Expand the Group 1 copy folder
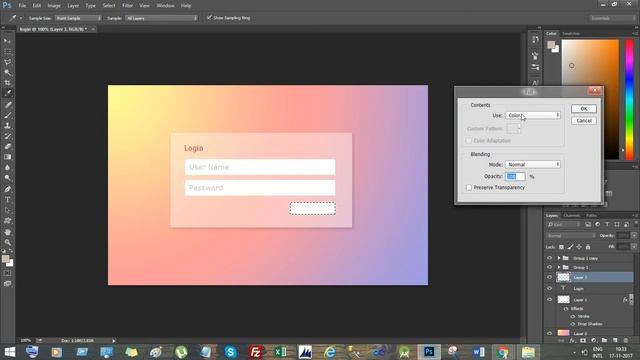The height and width of the screenshot is (360, 640). [x=559, y=258]
